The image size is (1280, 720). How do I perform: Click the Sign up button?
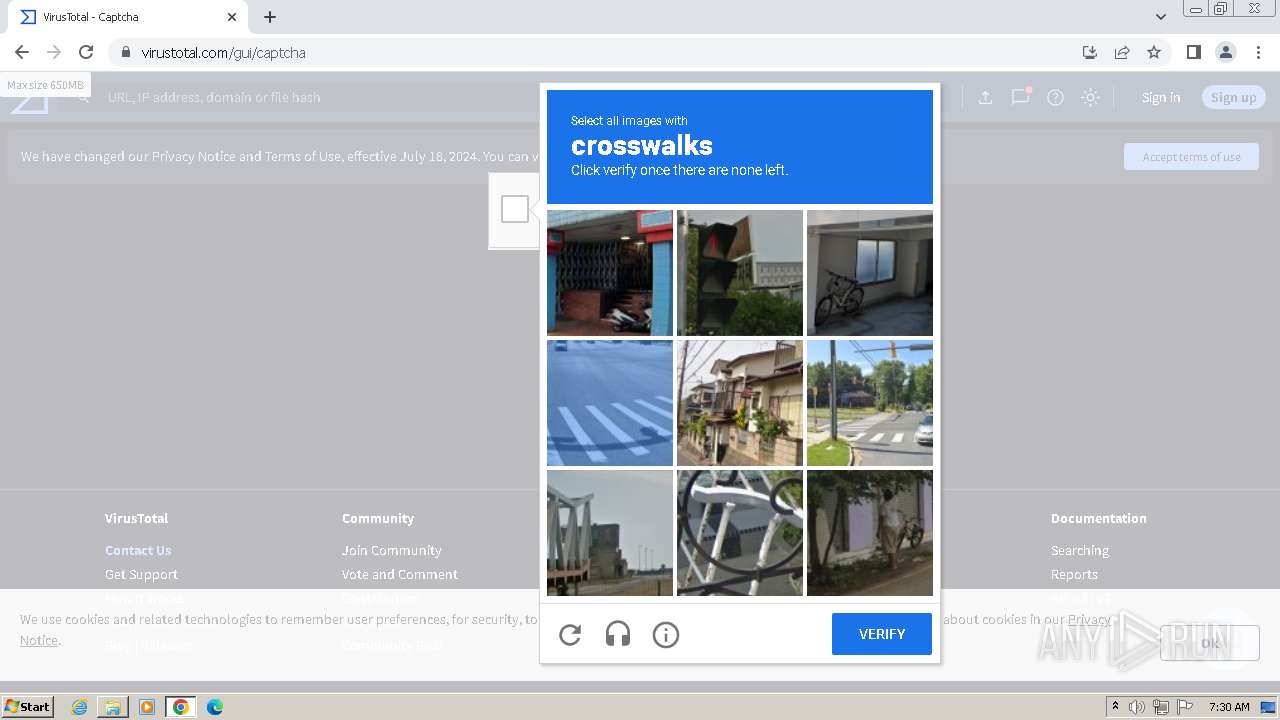point(1233,97)
